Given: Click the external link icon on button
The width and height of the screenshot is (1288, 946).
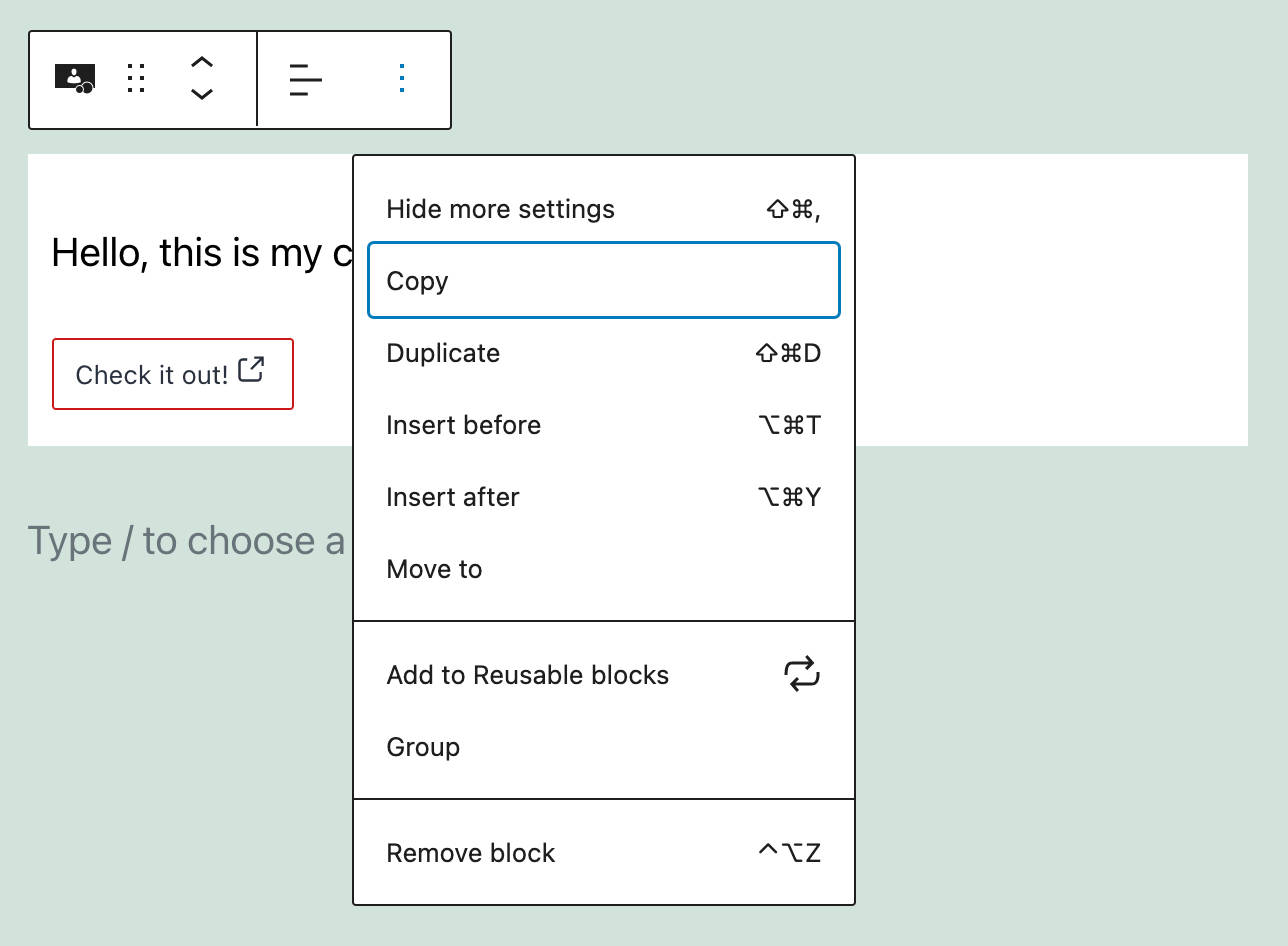Looking at the screenshot, I should coord(251,370).
